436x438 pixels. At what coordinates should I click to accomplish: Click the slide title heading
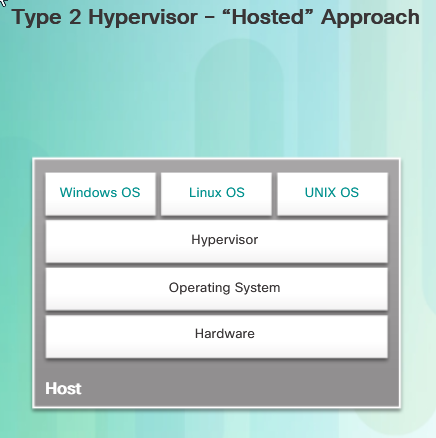216,17
